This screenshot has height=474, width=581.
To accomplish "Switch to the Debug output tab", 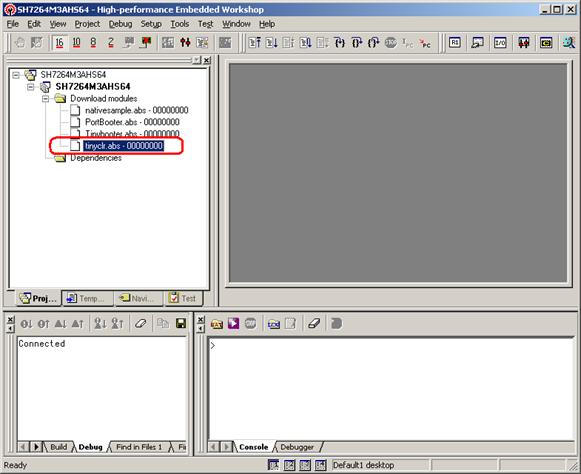I will 90,447.
